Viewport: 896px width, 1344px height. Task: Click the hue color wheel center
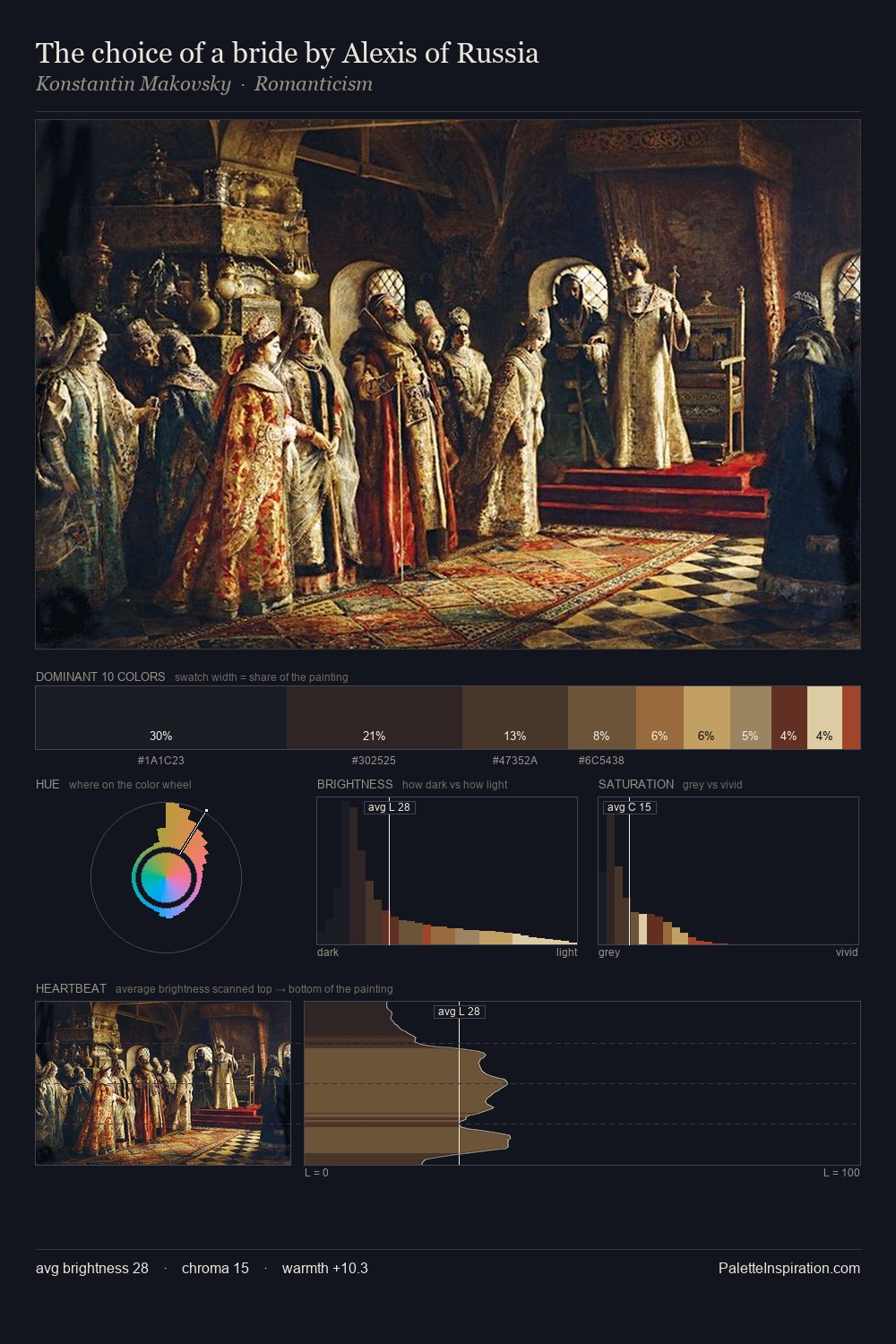click(166, 878)
